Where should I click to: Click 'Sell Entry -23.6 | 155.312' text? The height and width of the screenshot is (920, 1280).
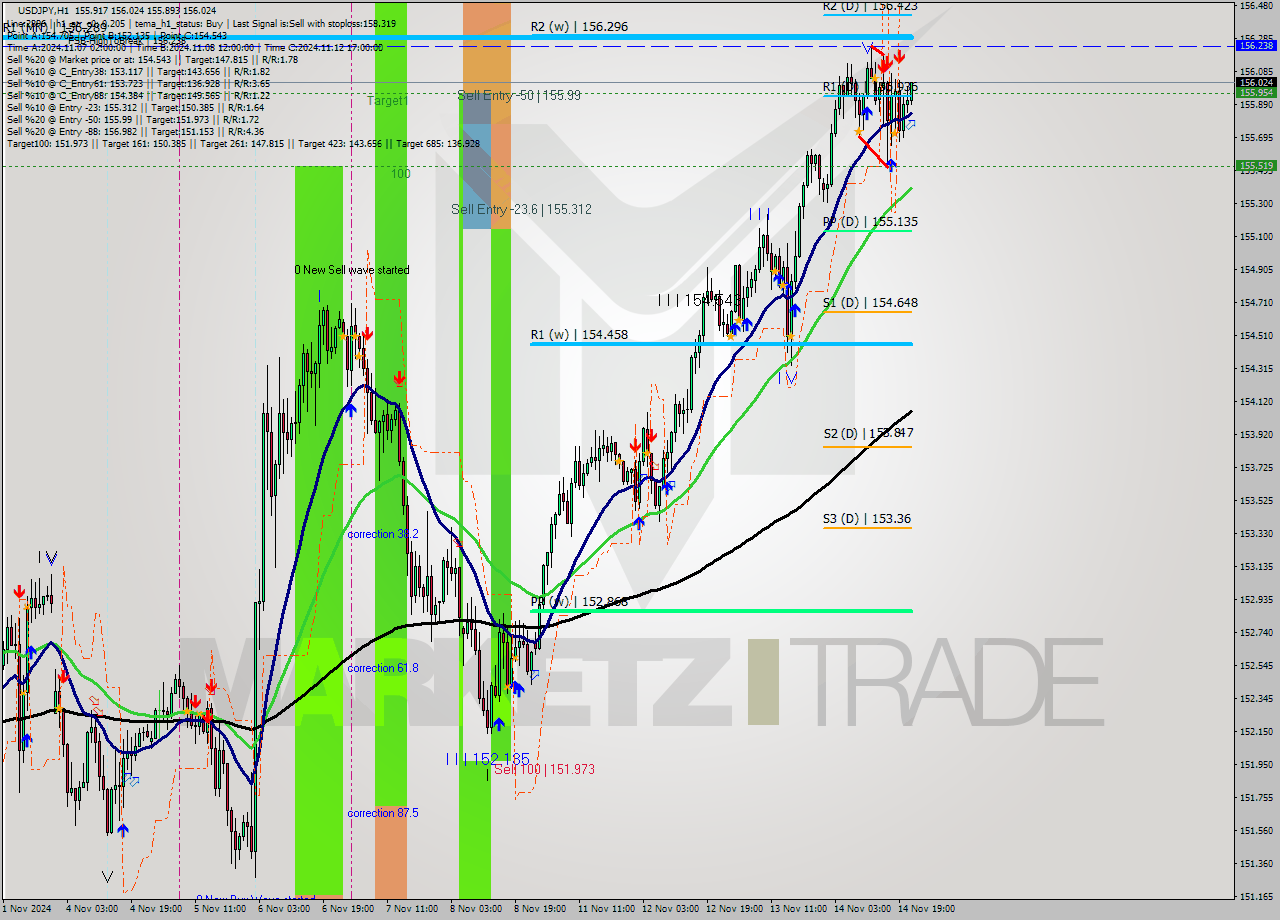point(521,209)
